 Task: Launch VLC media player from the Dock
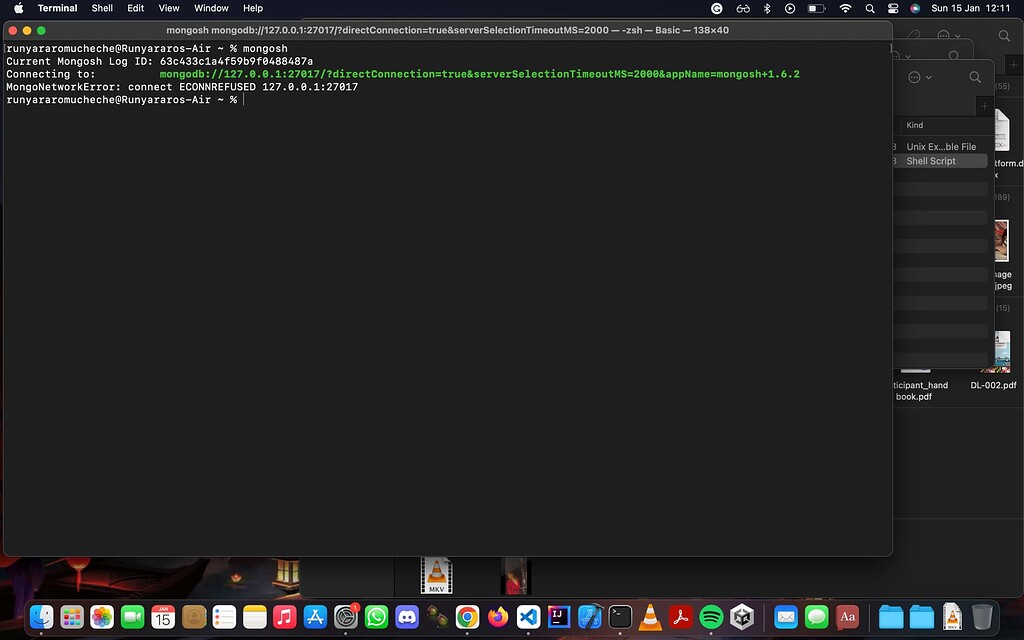652,617
